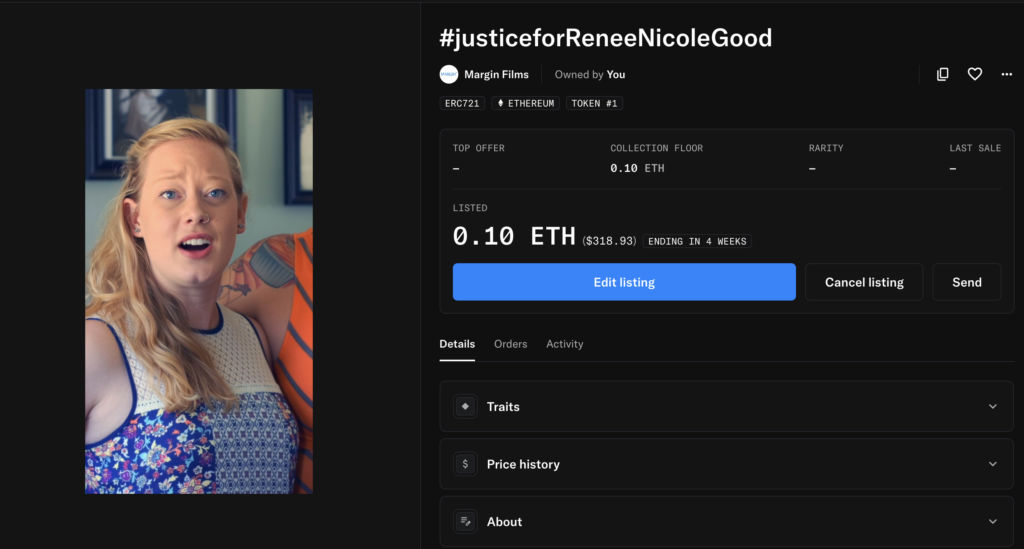Expand the Traits section chevron

[992, 406]
